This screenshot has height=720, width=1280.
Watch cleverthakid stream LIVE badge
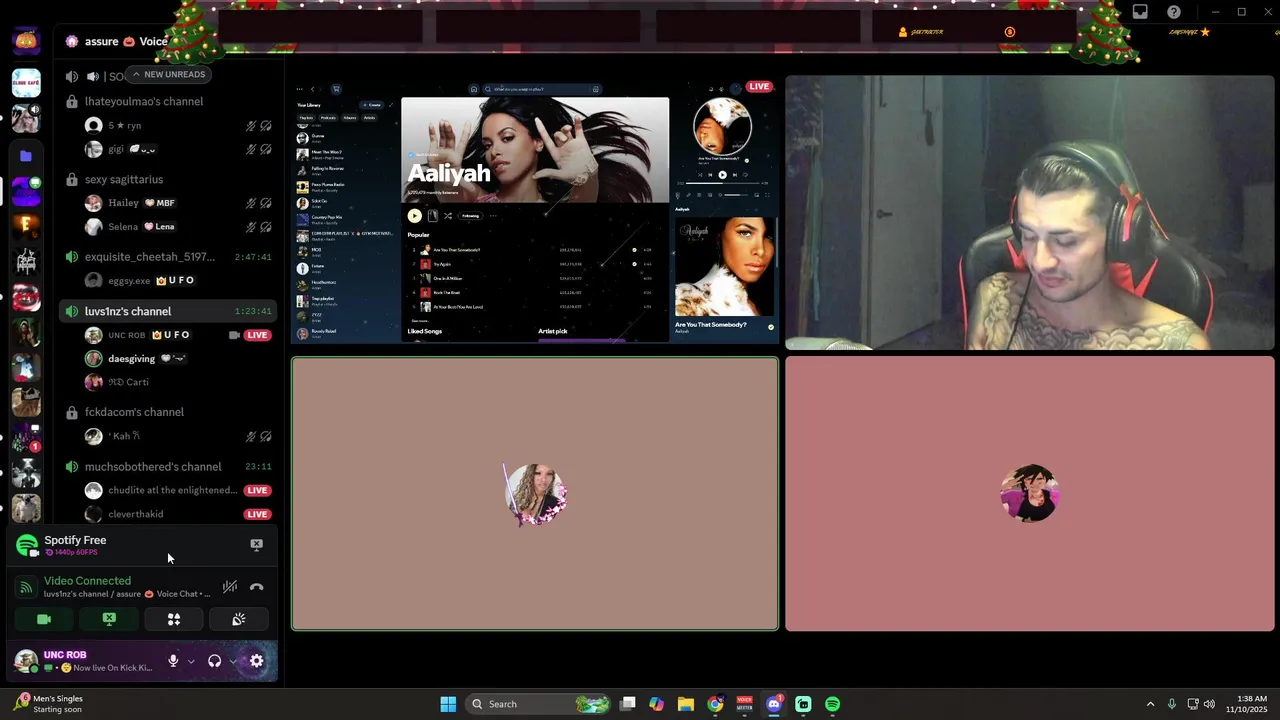pos(258,514)
